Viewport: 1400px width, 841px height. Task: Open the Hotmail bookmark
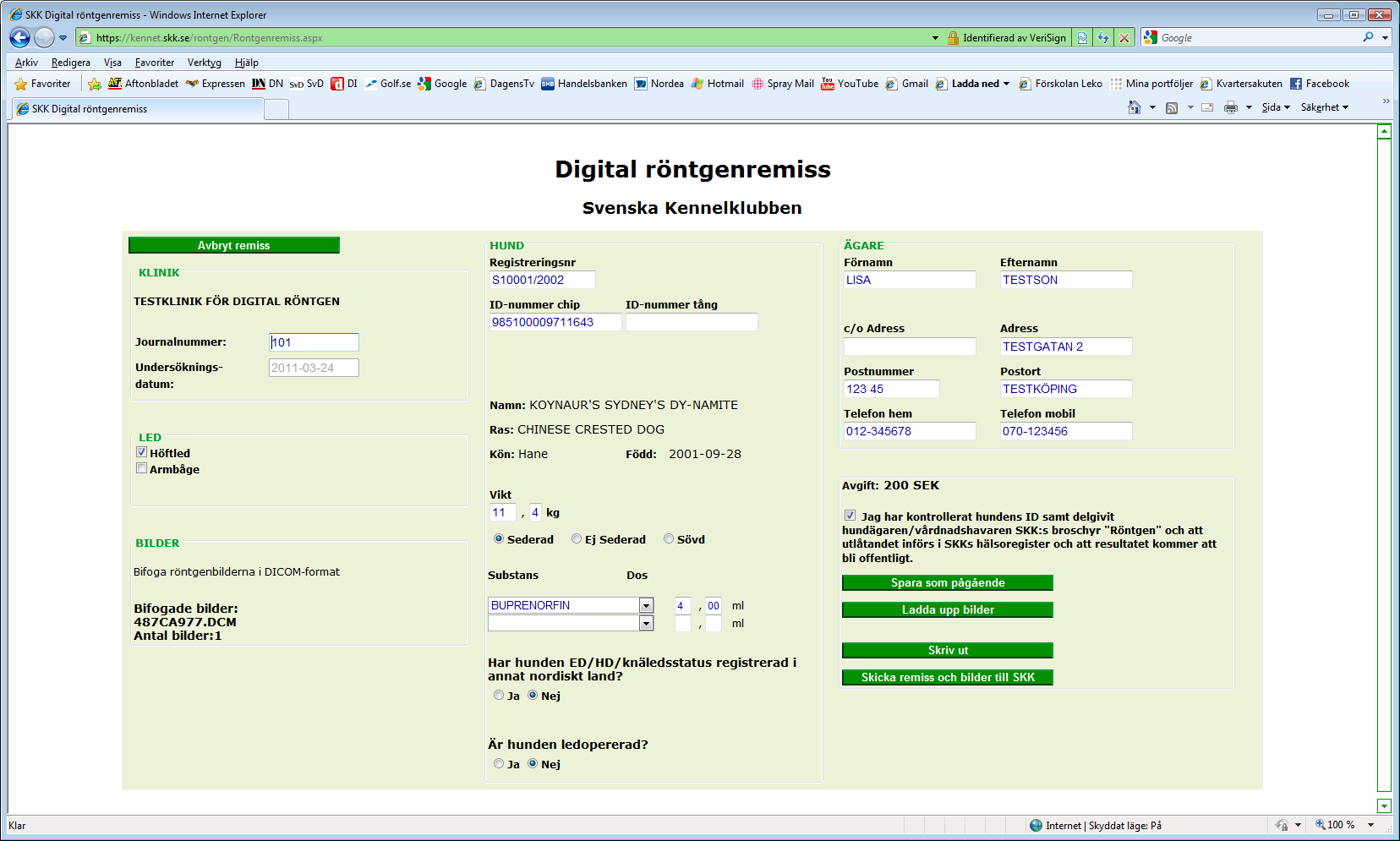[718, 84]
